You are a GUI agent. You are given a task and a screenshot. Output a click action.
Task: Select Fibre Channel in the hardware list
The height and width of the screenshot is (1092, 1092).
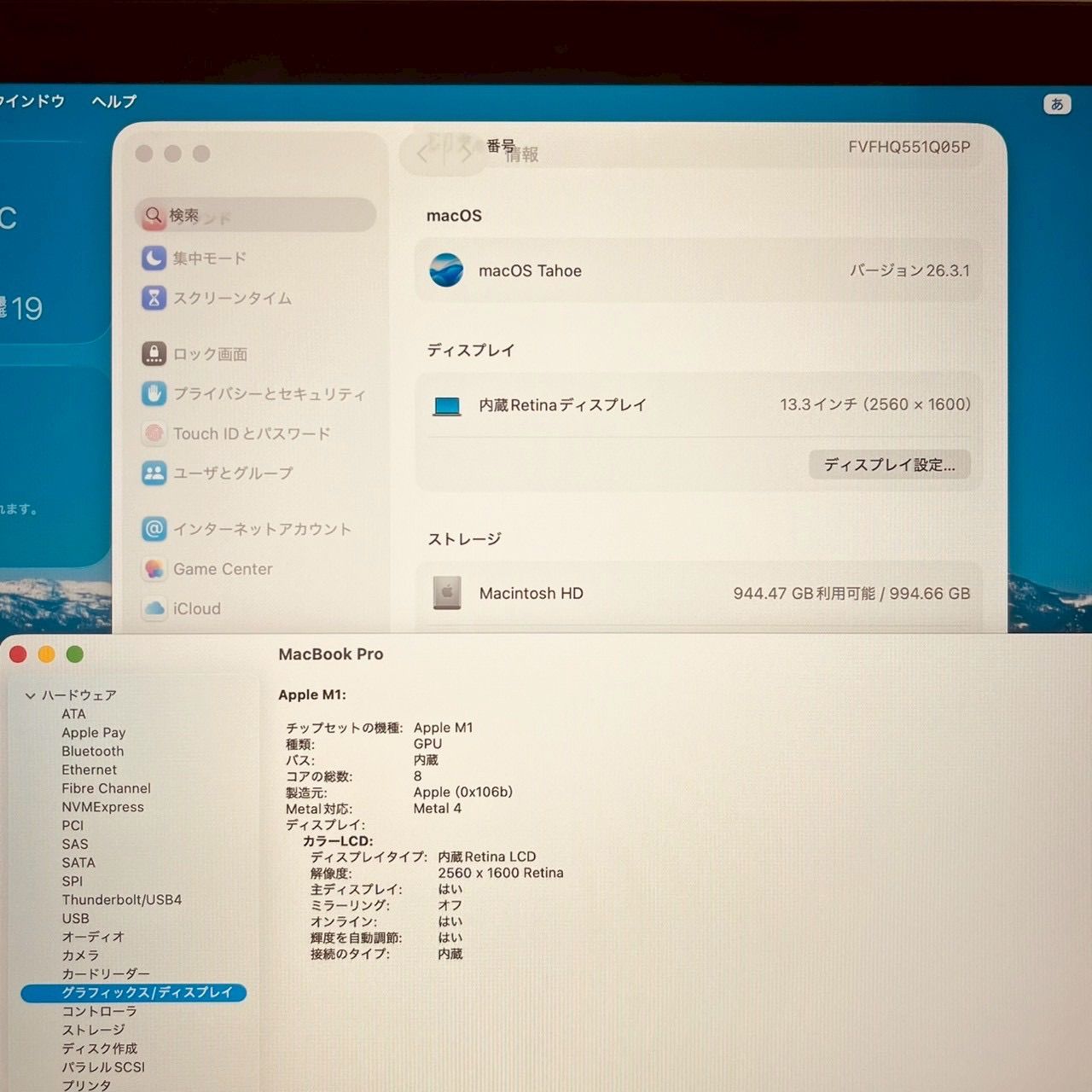pos(107,788)
